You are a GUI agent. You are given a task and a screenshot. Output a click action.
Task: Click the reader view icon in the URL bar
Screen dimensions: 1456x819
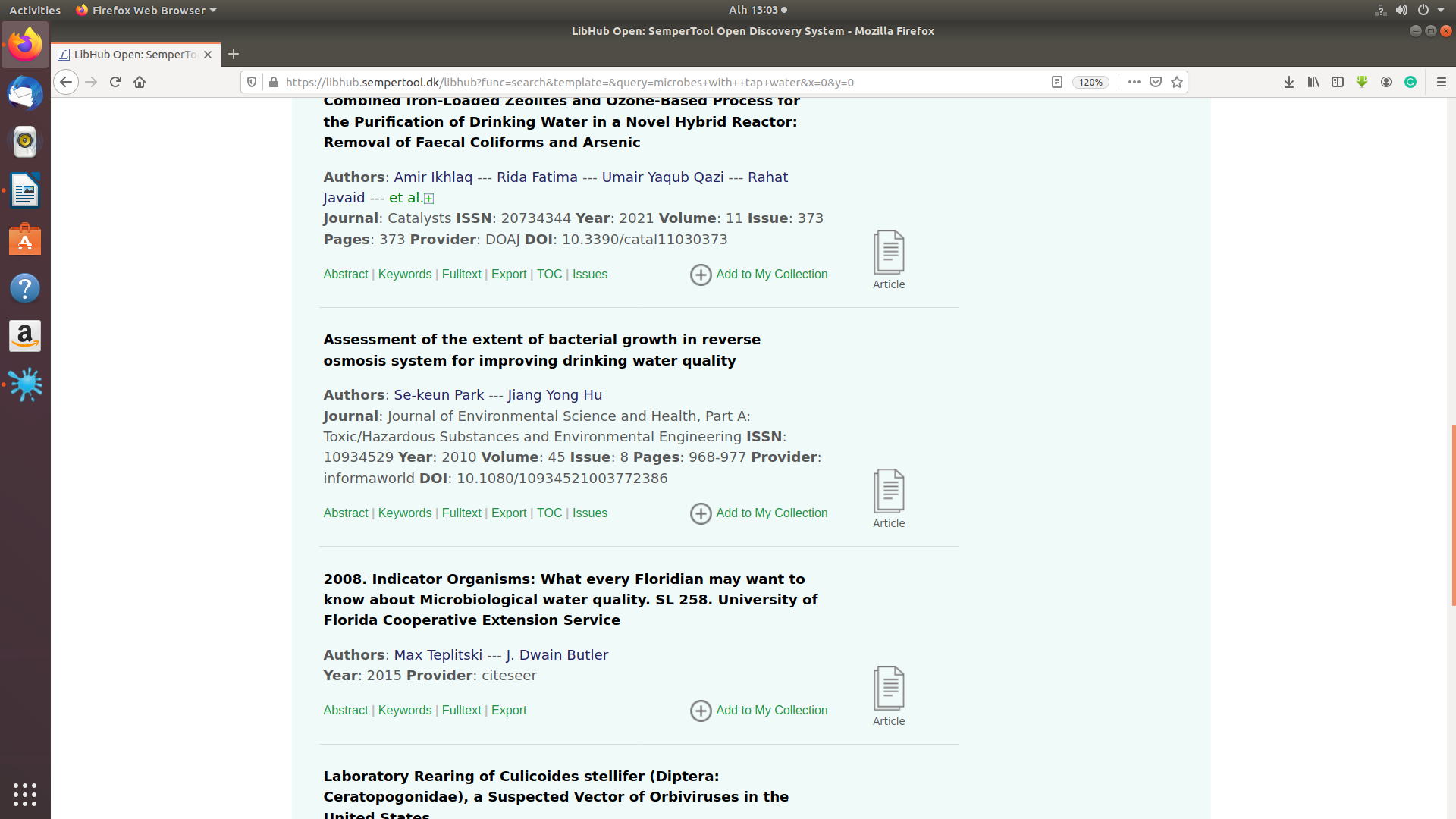coord(1057,82)
